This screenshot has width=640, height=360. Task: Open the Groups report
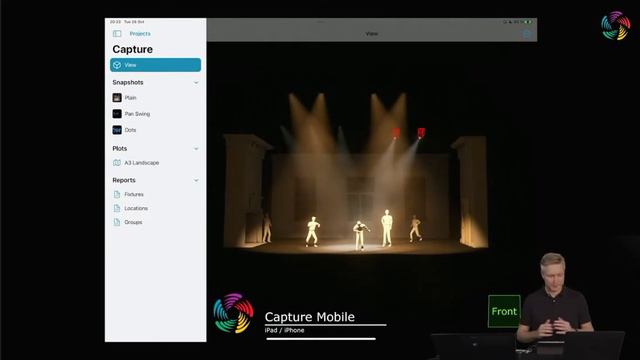click(156, 222)
